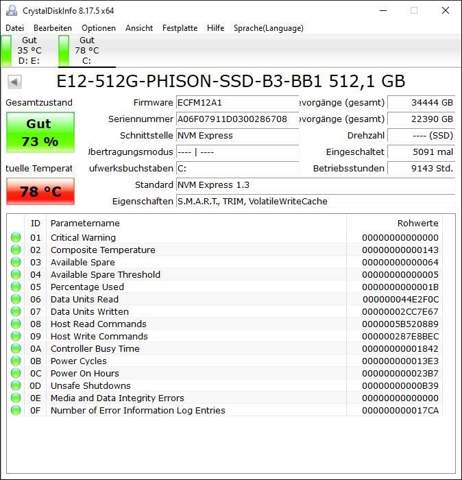Image resolution: width=462 pixels, height=480 pixels.
Task: Click the previous disk arrow button
Action: 14,82
